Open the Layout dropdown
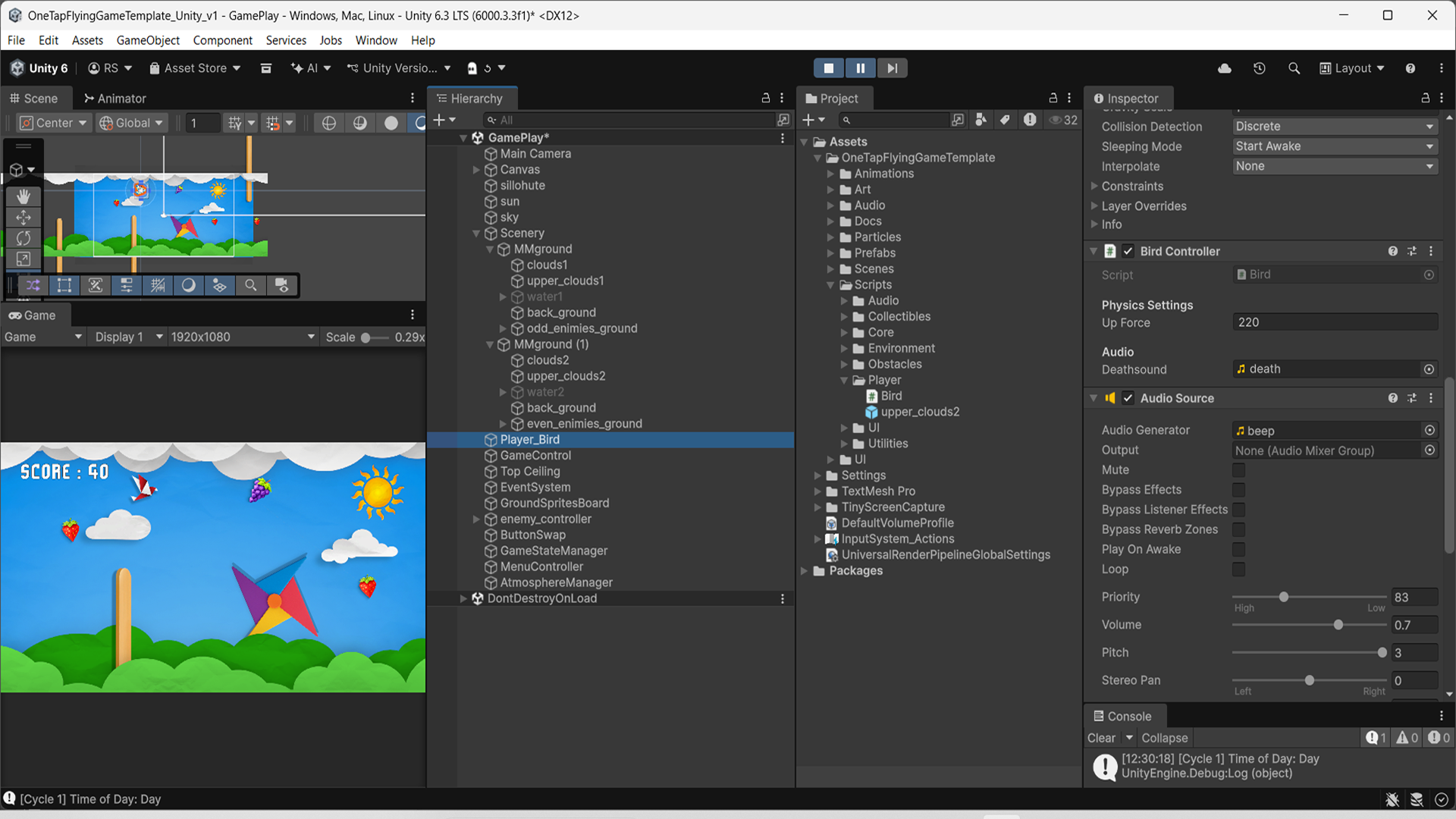1456x819 pixels. click(1352, 68)
